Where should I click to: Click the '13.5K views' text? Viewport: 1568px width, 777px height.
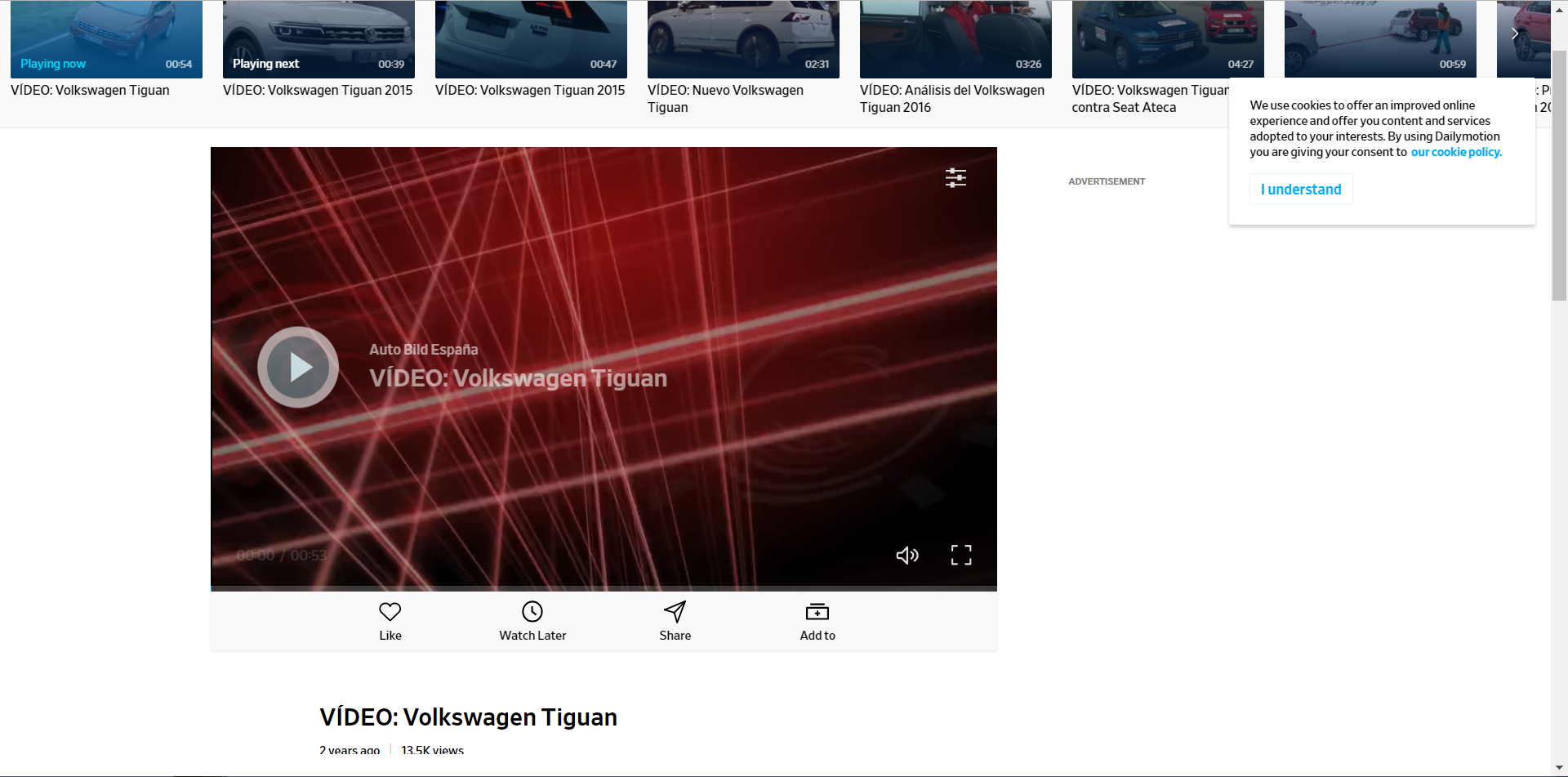point(432,750)
